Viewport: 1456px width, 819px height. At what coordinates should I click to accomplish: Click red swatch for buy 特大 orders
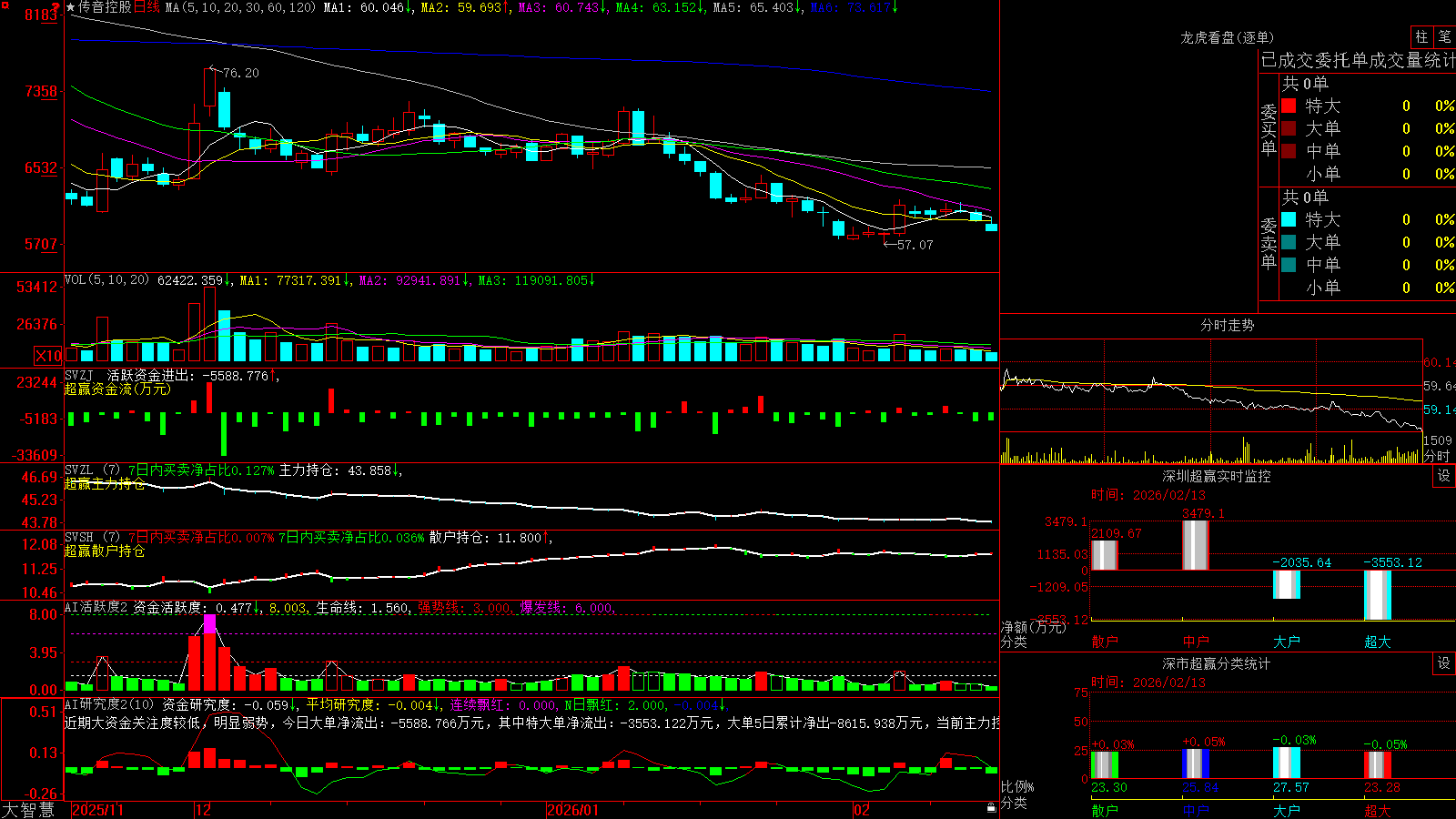(x=1289, y=106)
